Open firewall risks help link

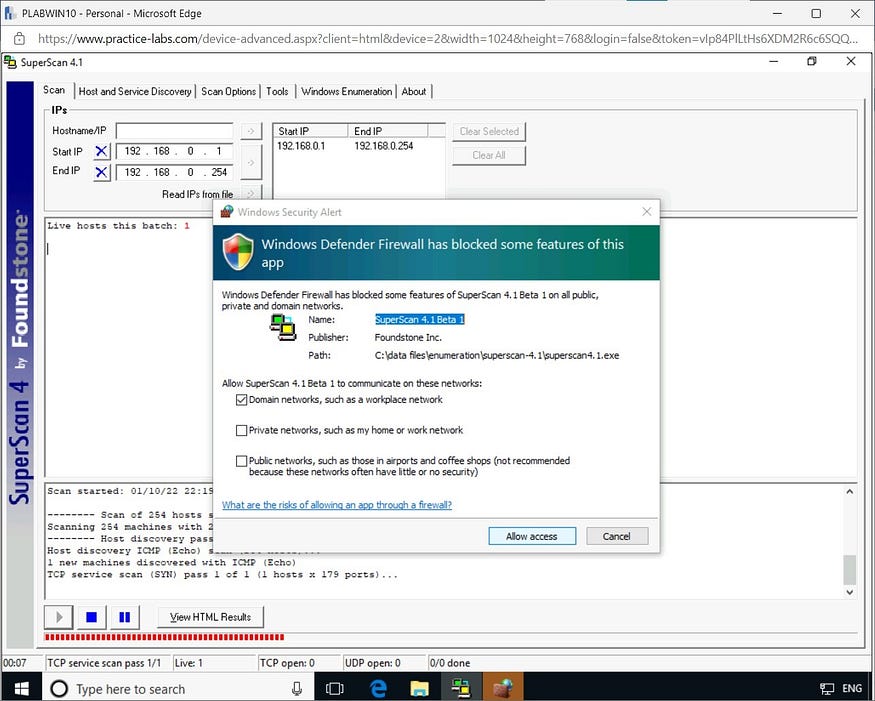(x=336, y=505)
